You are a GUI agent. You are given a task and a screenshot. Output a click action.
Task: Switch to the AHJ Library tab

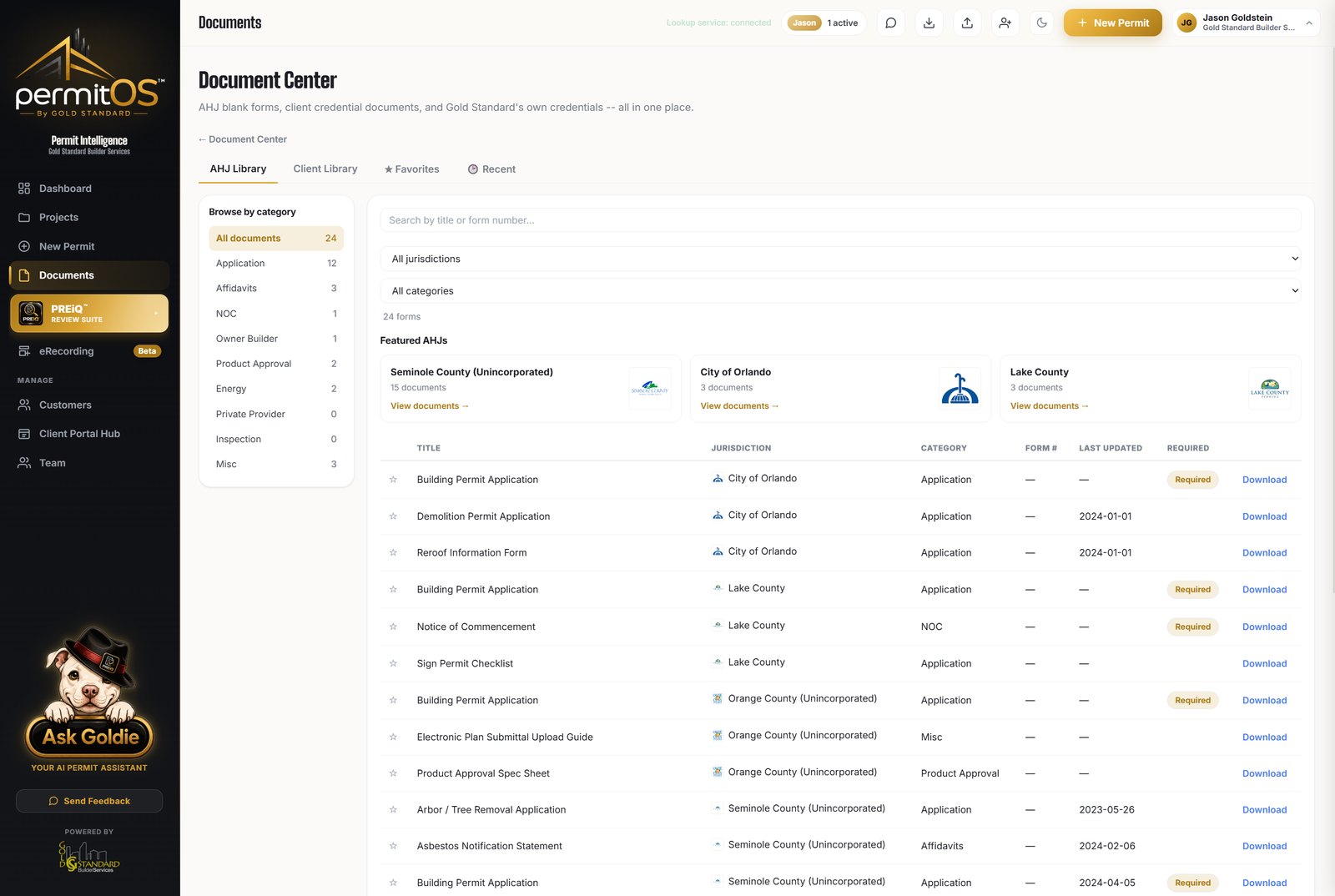coord(238,169)
